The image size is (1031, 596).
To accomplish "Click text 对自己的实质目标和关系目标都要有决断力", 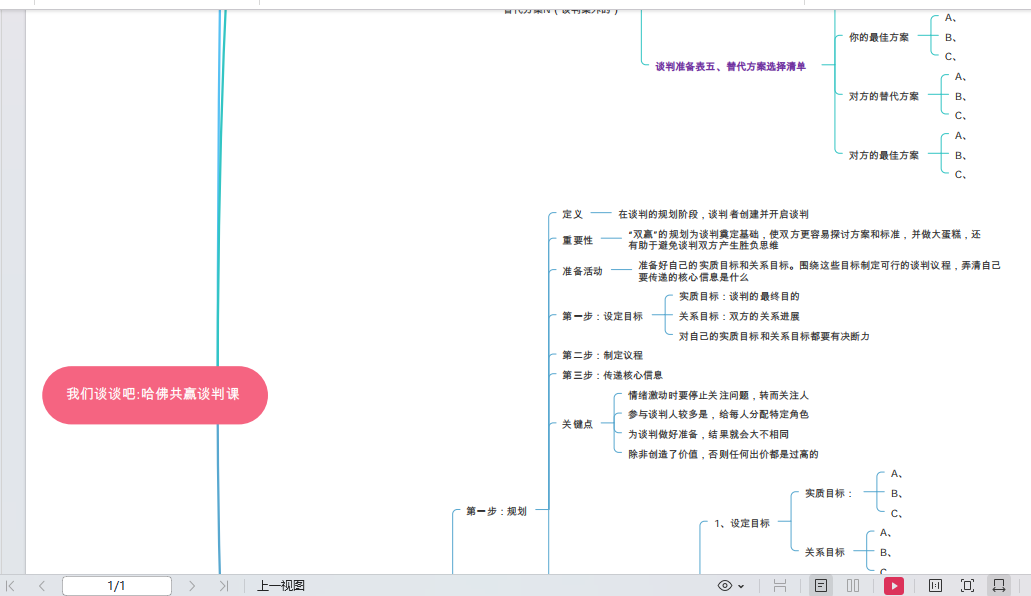I will coord(774,336).
